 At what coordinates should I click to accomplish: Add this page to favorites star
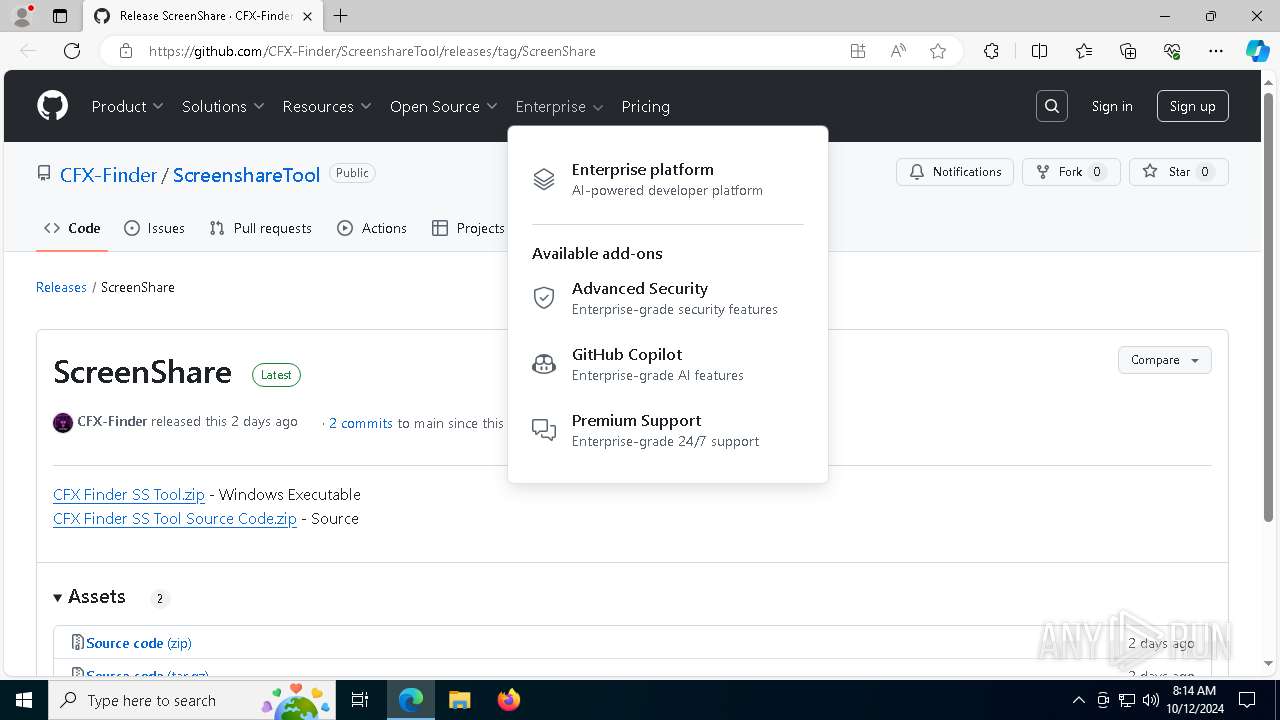938,51
